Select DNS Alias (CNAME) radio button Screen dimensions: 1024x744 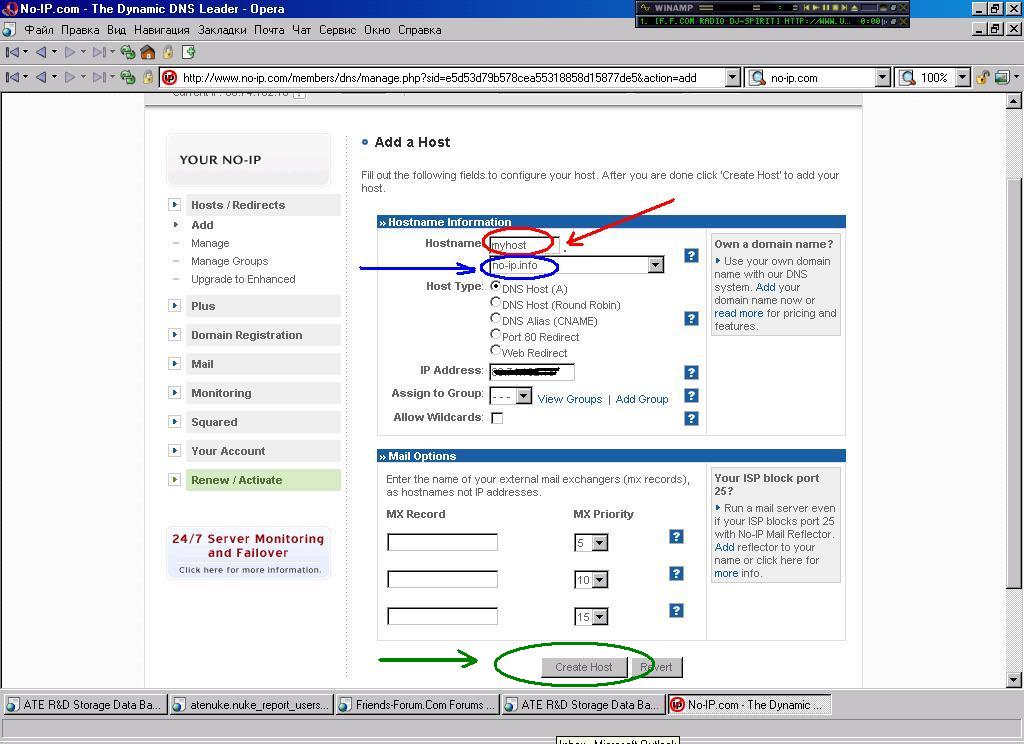pos(496,318)
